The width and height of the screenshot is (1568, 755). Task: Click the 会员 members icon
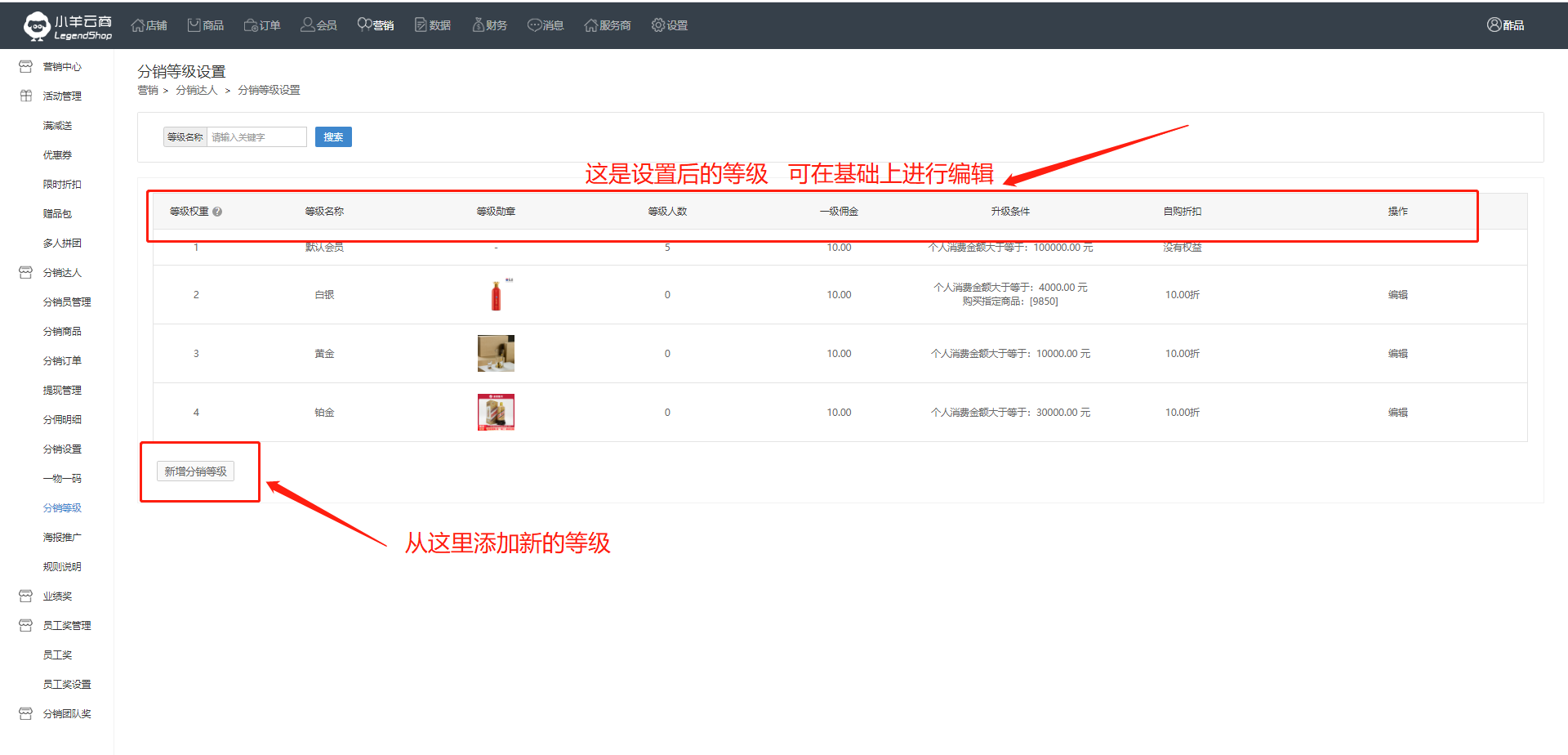pyautogui.click(x=308, y=25)
